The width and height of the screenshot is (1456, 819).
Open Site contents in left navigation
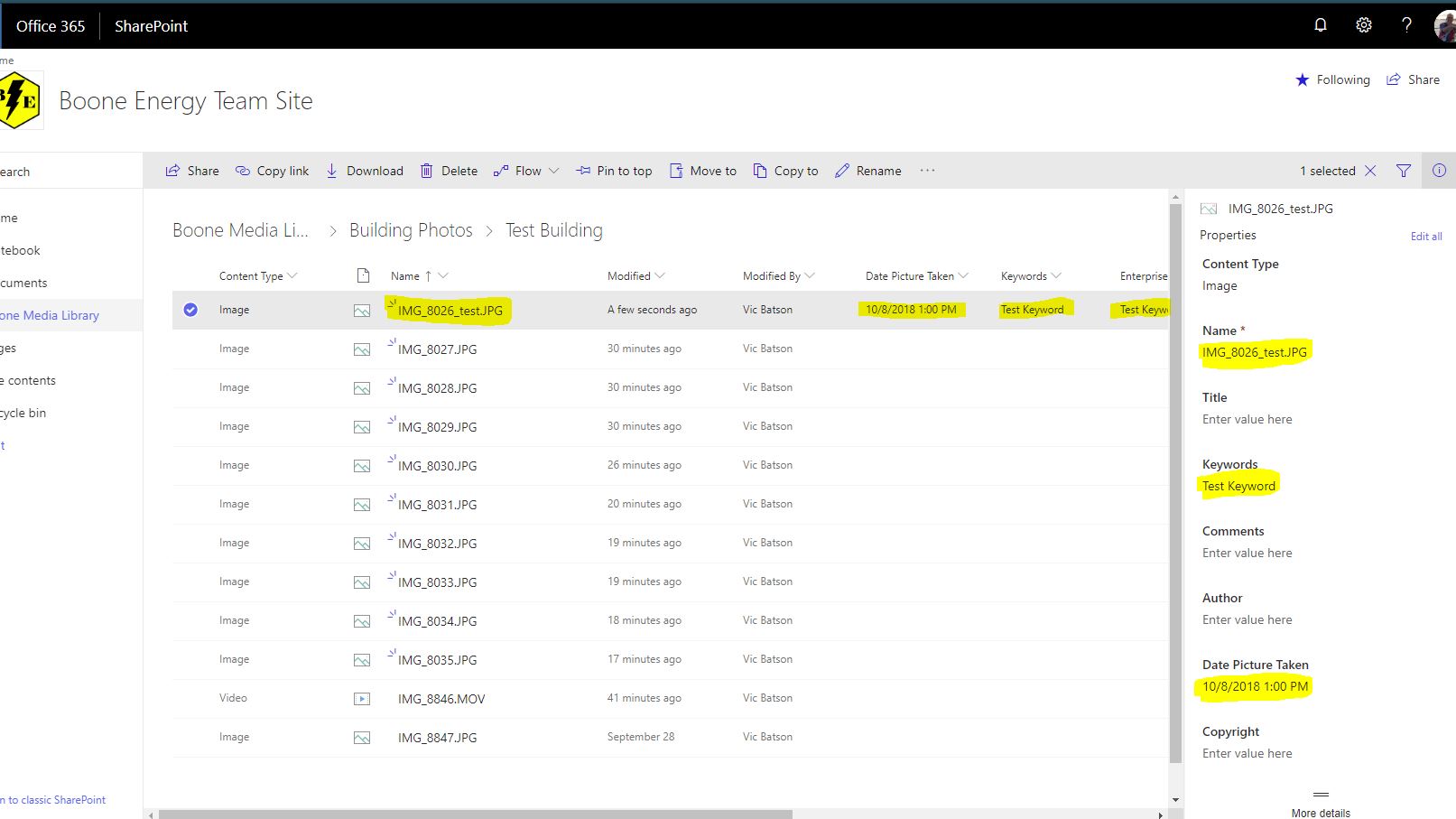pyautogui.click(x=28, y=380)
